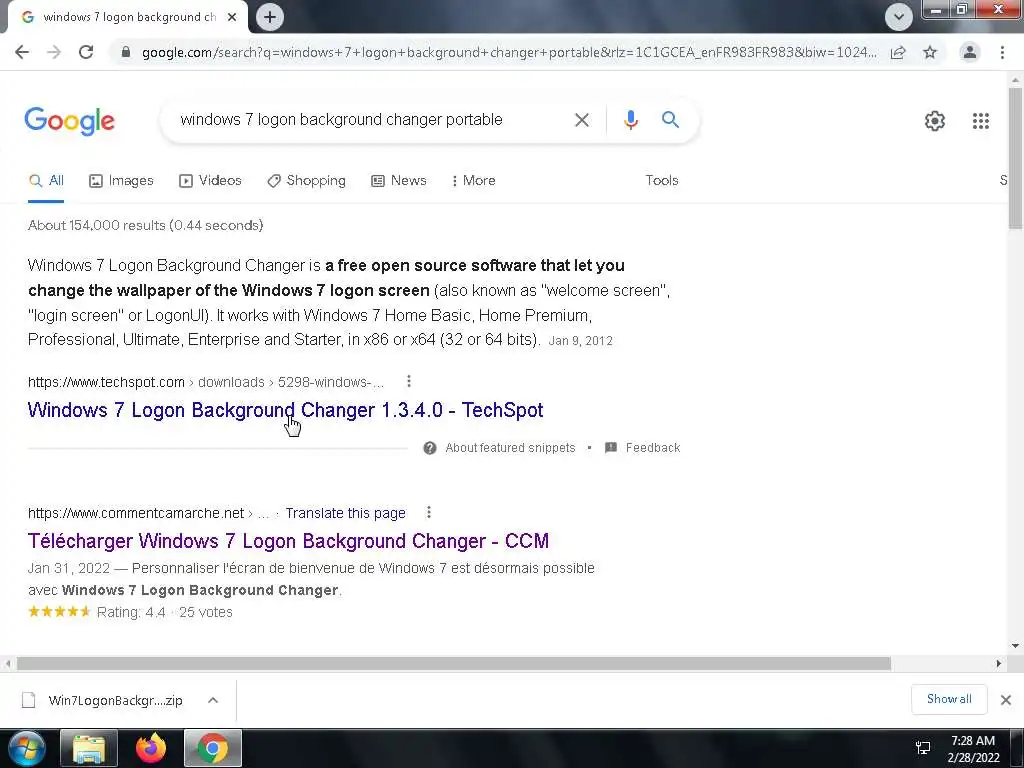Click the horizontal scrollbar thumb

pyautogui.click(x=454, y=664)
